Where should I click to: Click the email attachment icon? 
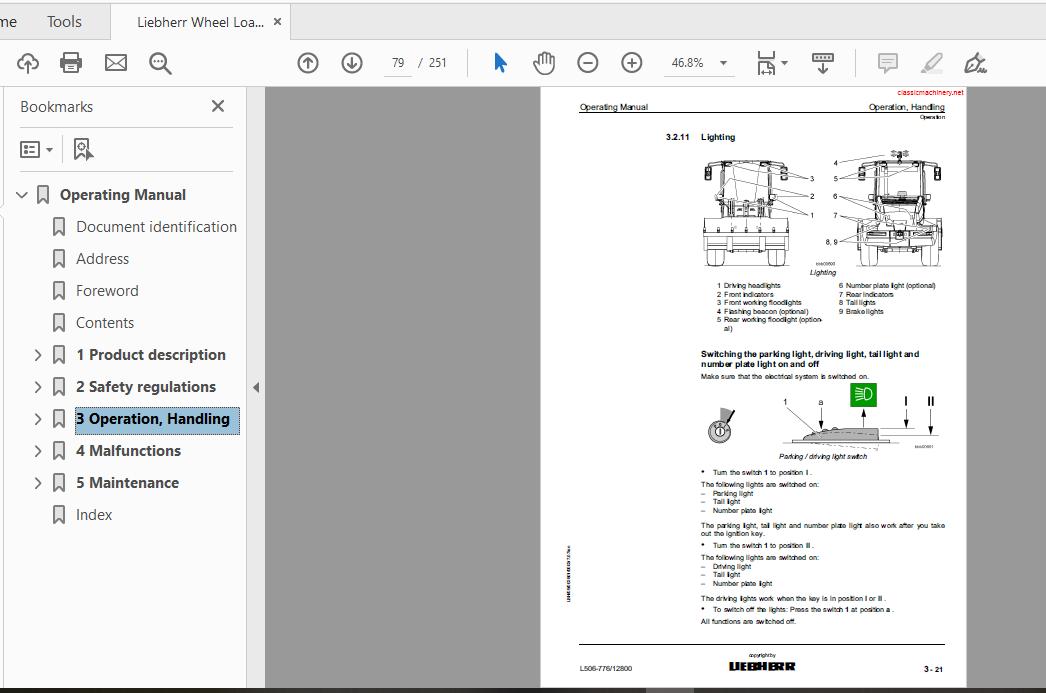pyautogui.click(x=116, y=62)
